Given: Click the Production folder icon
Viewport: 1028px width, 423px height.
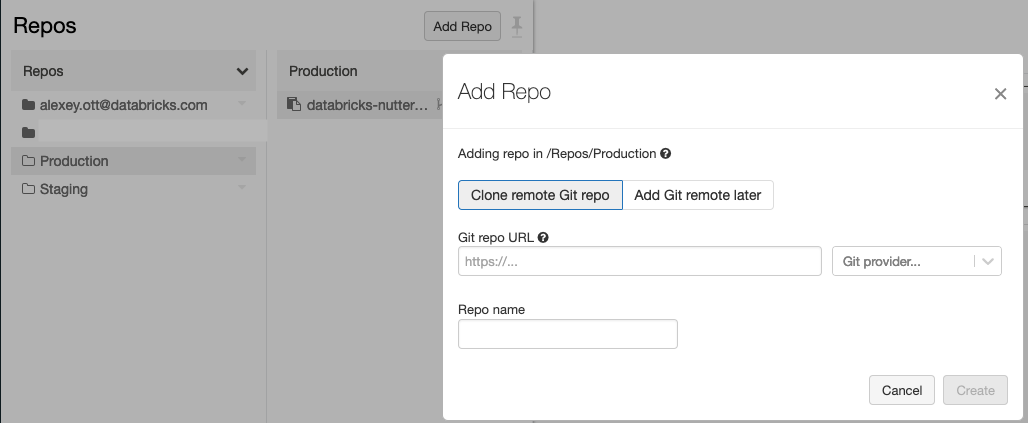Looking at the screenshot, I should (28, 161).
